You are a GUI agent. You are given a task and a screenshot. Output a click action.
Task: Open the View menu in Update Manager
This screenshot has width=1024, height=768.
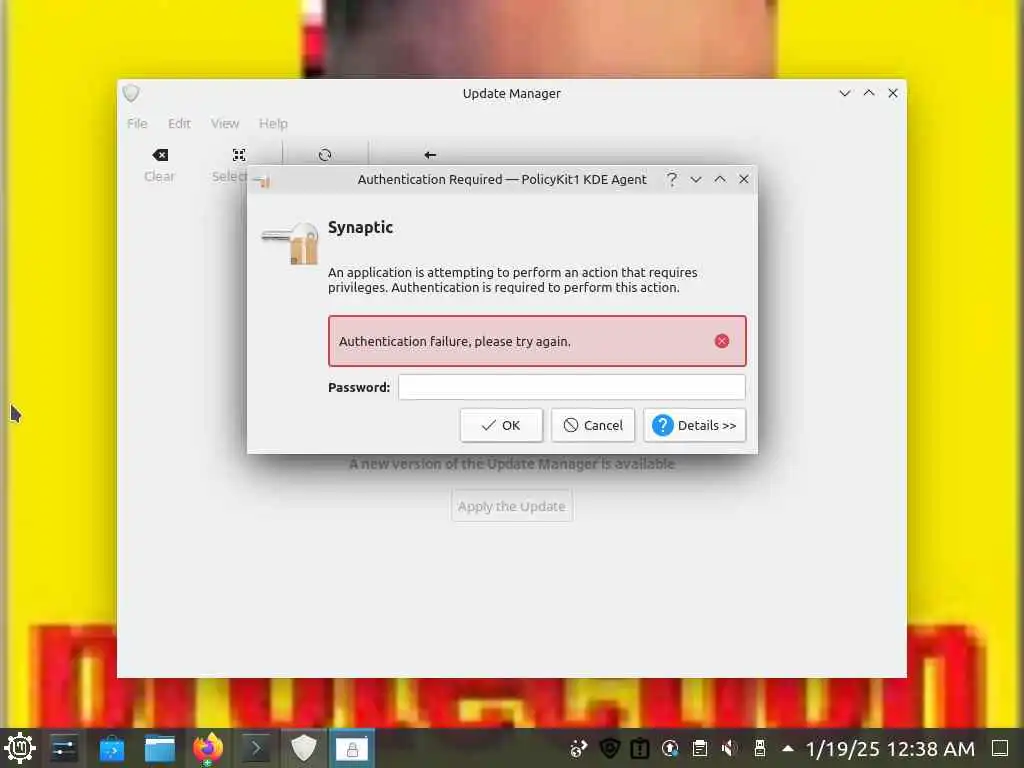[225, 123]
